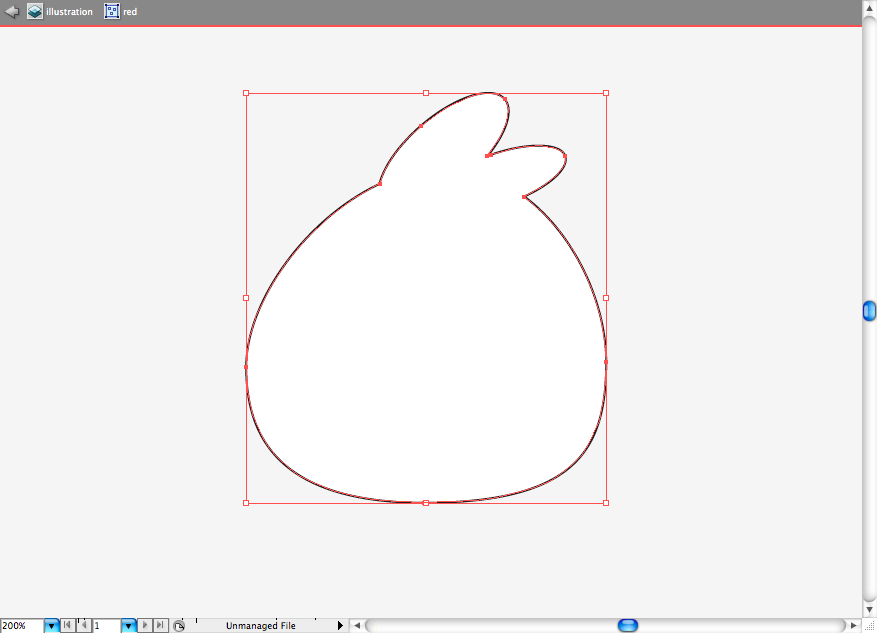Click the back arrow to exit isolation mode
Screen dimensions: 877x633
point(12,11)
